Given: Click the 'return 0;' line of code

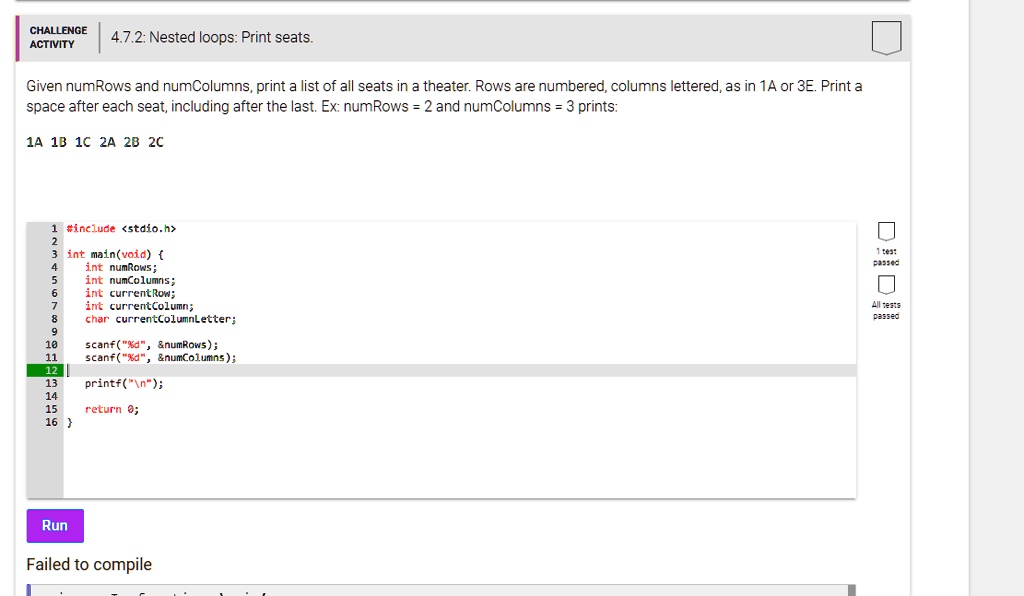Looking at the screenshot, I should [112, 409].
